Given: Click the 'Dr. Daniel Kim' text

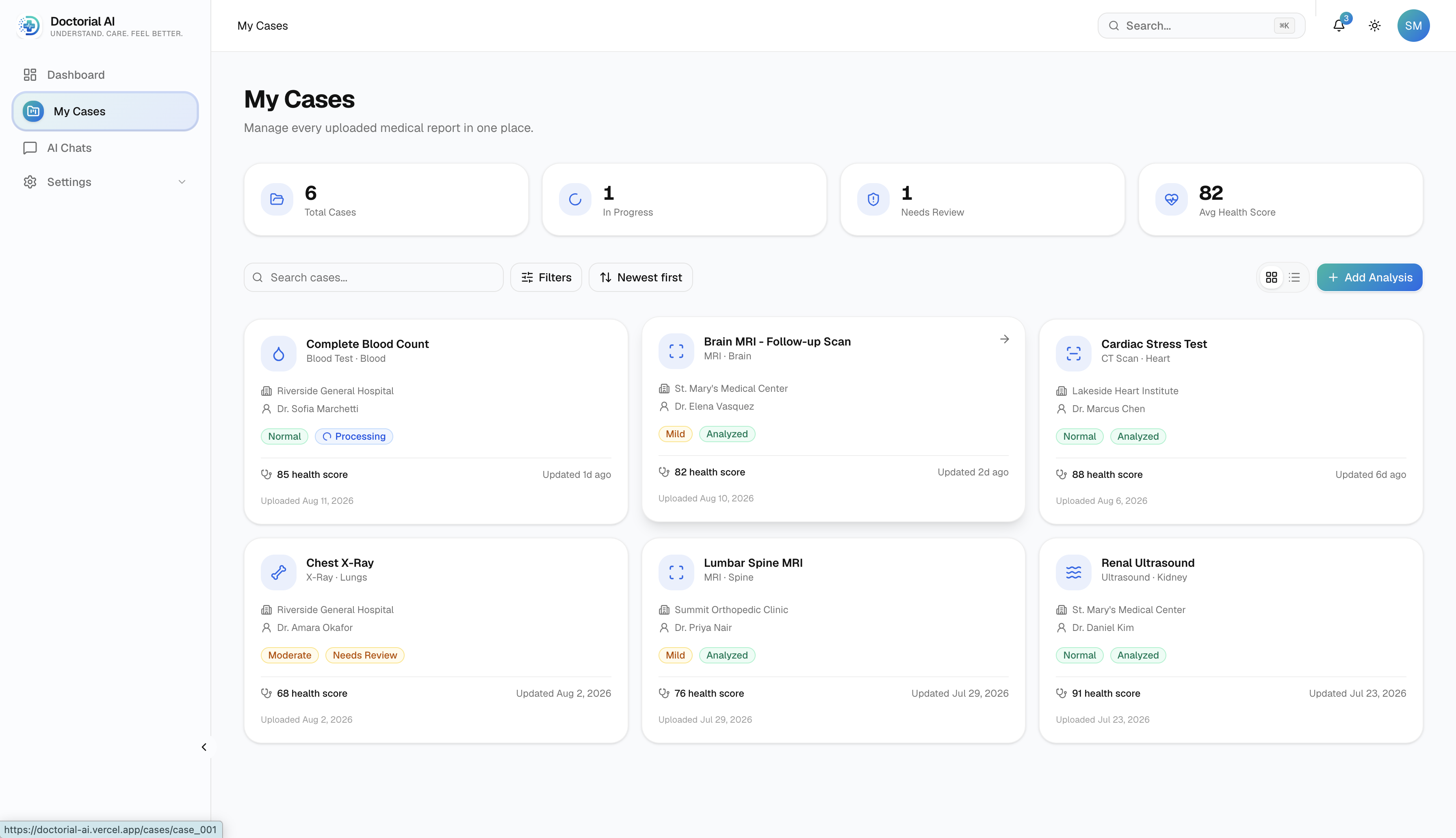Looking at the screenshot, I should point(1103,627).
